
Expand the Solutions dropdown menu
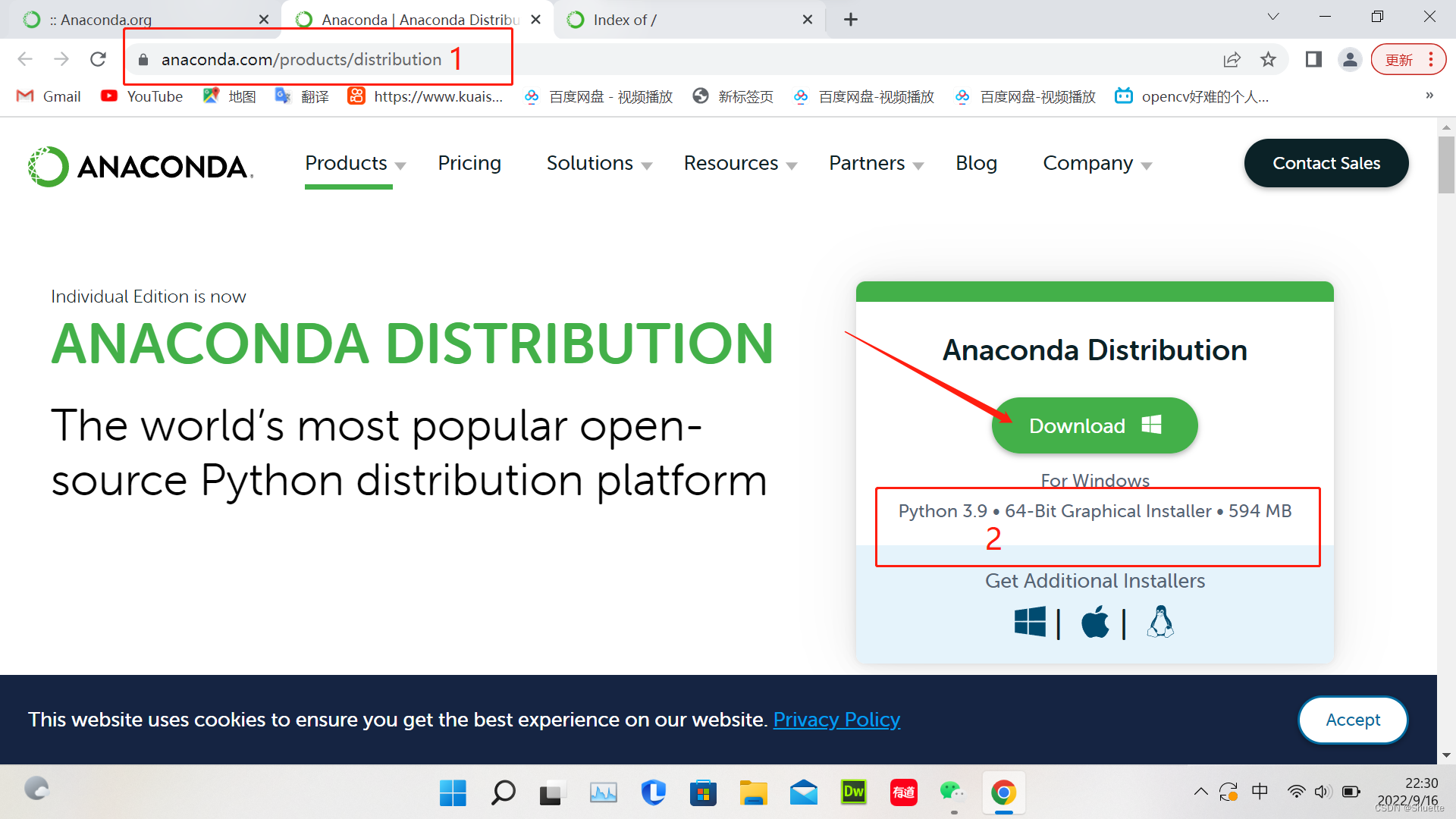(x=598, y=163)
